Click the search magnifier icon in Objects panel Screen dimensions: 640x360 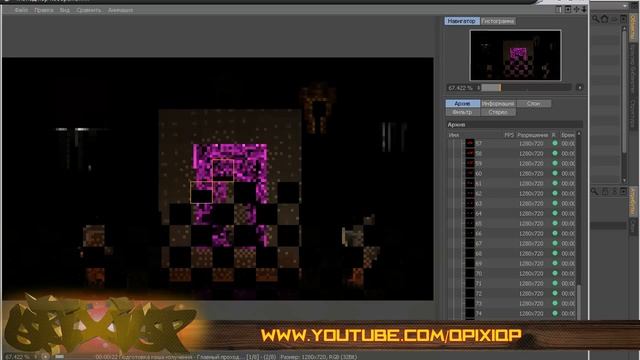coord(596,19)
